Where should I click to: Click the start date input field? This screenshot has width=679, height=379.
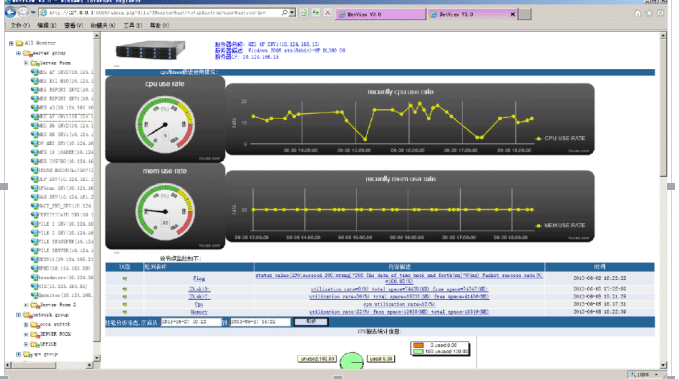[191, 322]
